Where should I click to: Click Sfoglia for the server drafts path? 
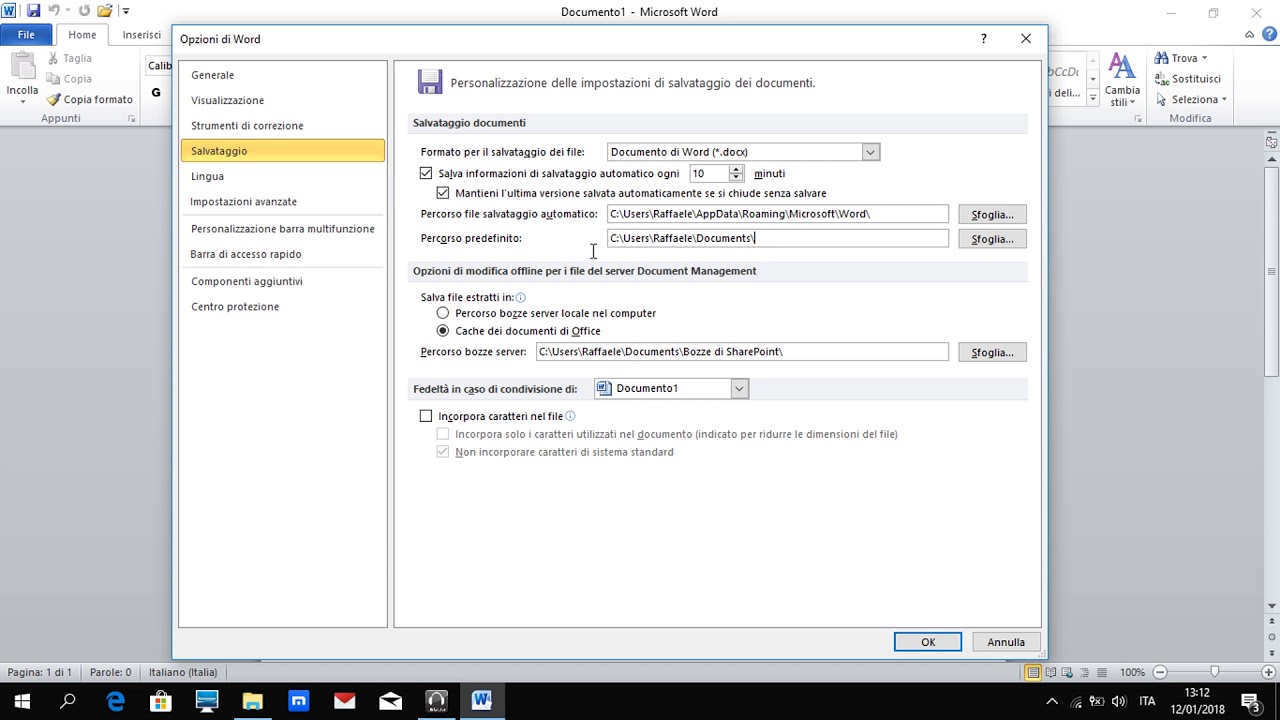[x=992, y=353]
